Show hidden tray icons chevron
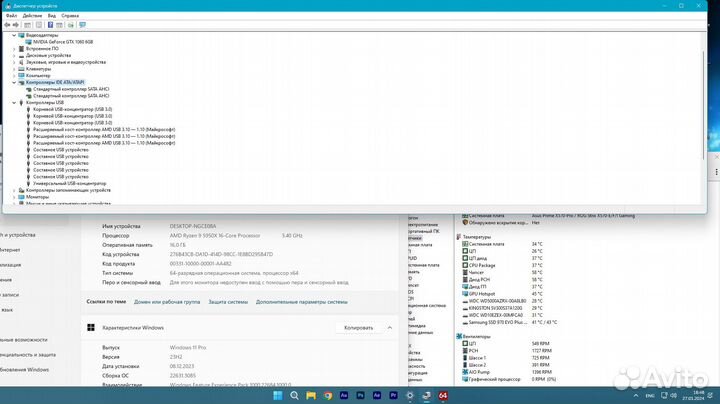This screenshot has width=720, height=404. click(636, 395)
